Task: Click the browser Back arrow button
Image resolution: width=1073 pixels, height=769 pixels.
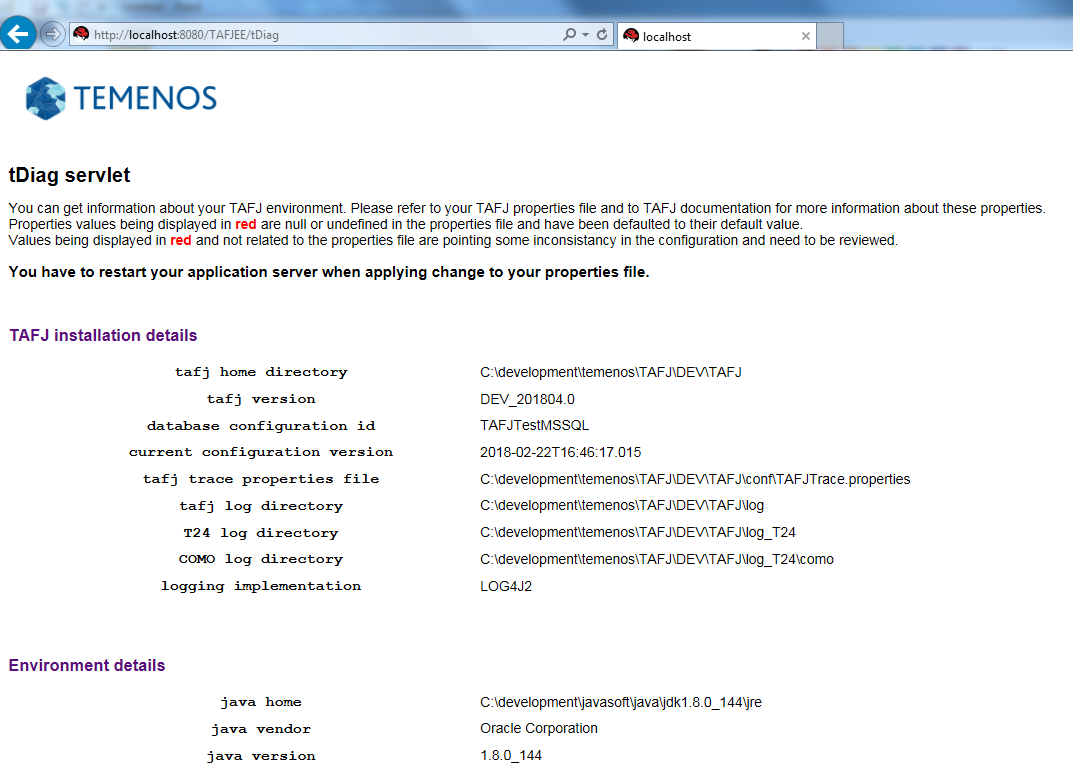Action: click(18, 33)
